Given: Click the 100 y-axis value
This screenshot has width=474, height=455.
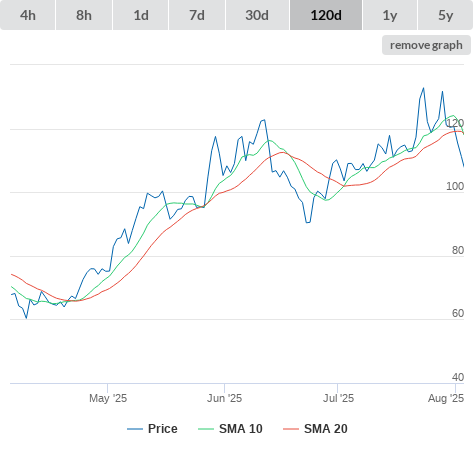Looking at the screenshot, I should [455, 186].
